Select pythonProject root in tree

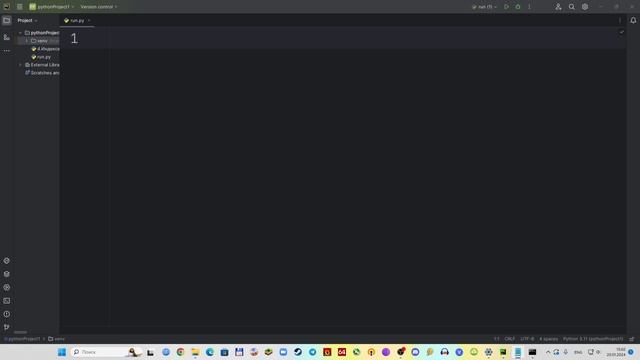(42, 33)
